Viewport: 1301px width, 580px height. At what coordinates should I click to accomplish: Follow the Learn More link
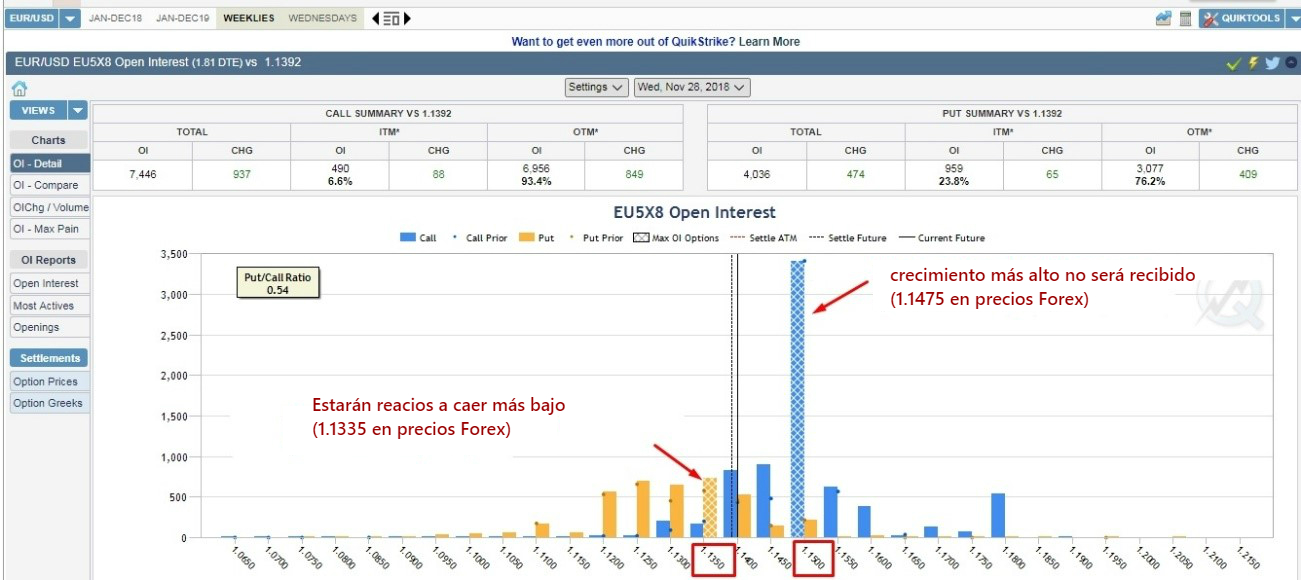[x=770, y=42]
